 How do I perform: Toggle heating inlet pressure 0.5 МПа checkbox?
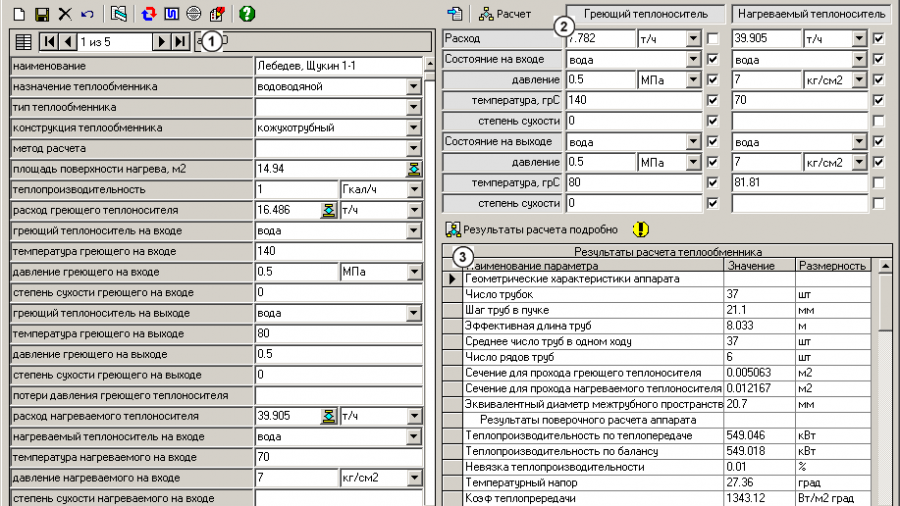(x=713, y=80)
